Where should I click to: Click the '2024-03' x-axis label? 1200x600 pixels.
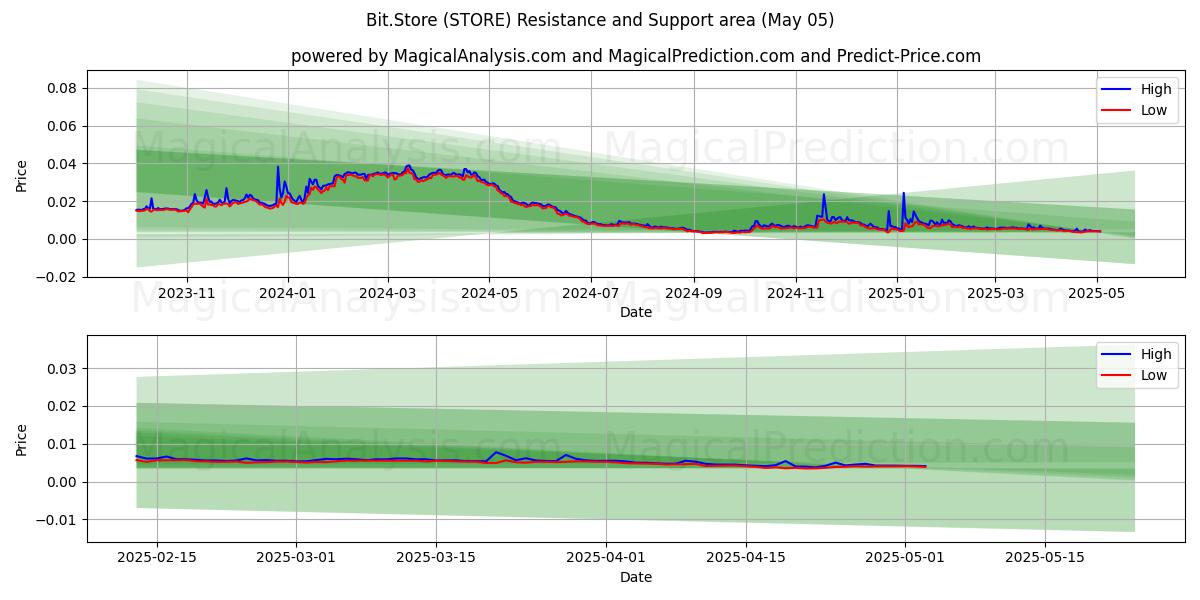pos(388,293)
